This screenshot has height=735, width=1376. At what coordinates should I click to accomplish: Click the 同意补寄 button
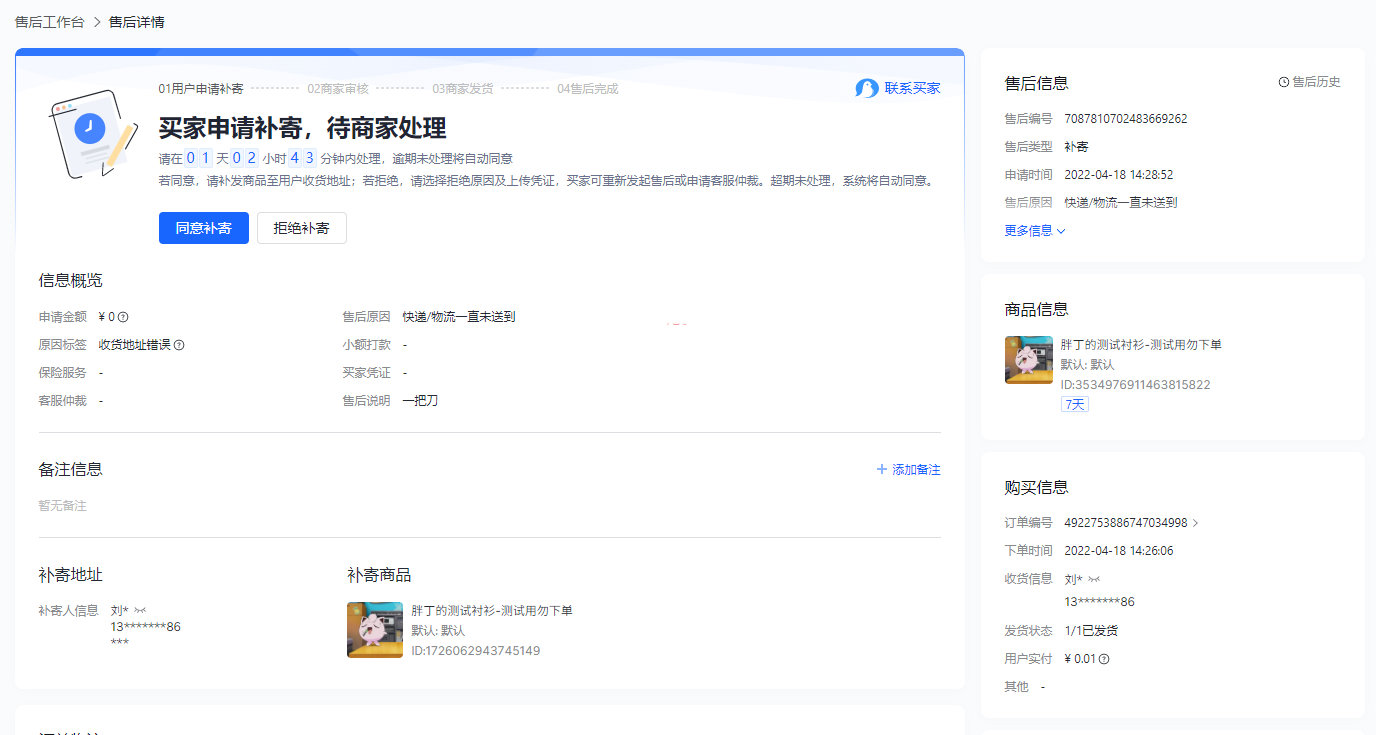[x=203, y=228]
